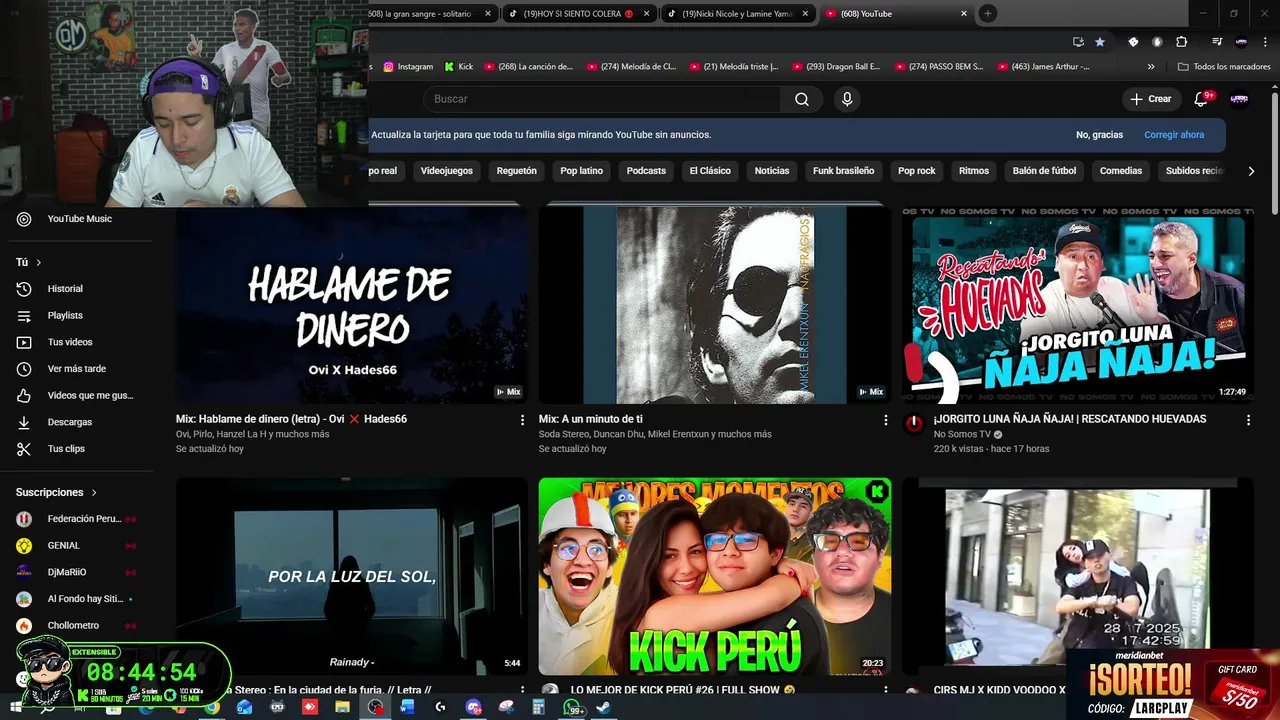Viewport: 1280px width, 720px height.
Task: Open the Chrome three-dot menu
Action: coord(1266,42)
